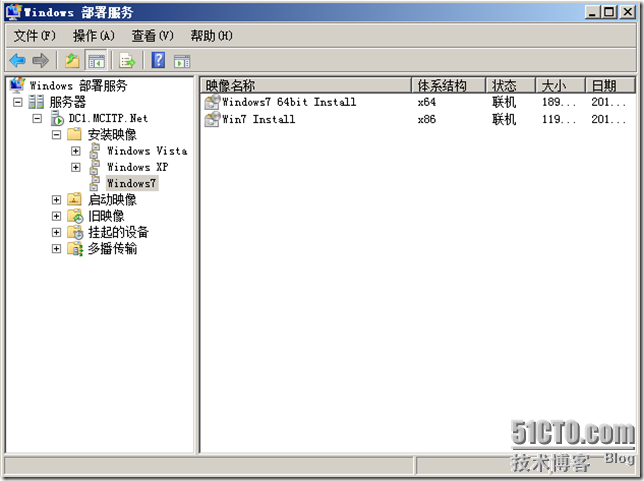Maximize the Windows 部署服务 window
This screenshot has width=644, height=481.
point(609,12)
